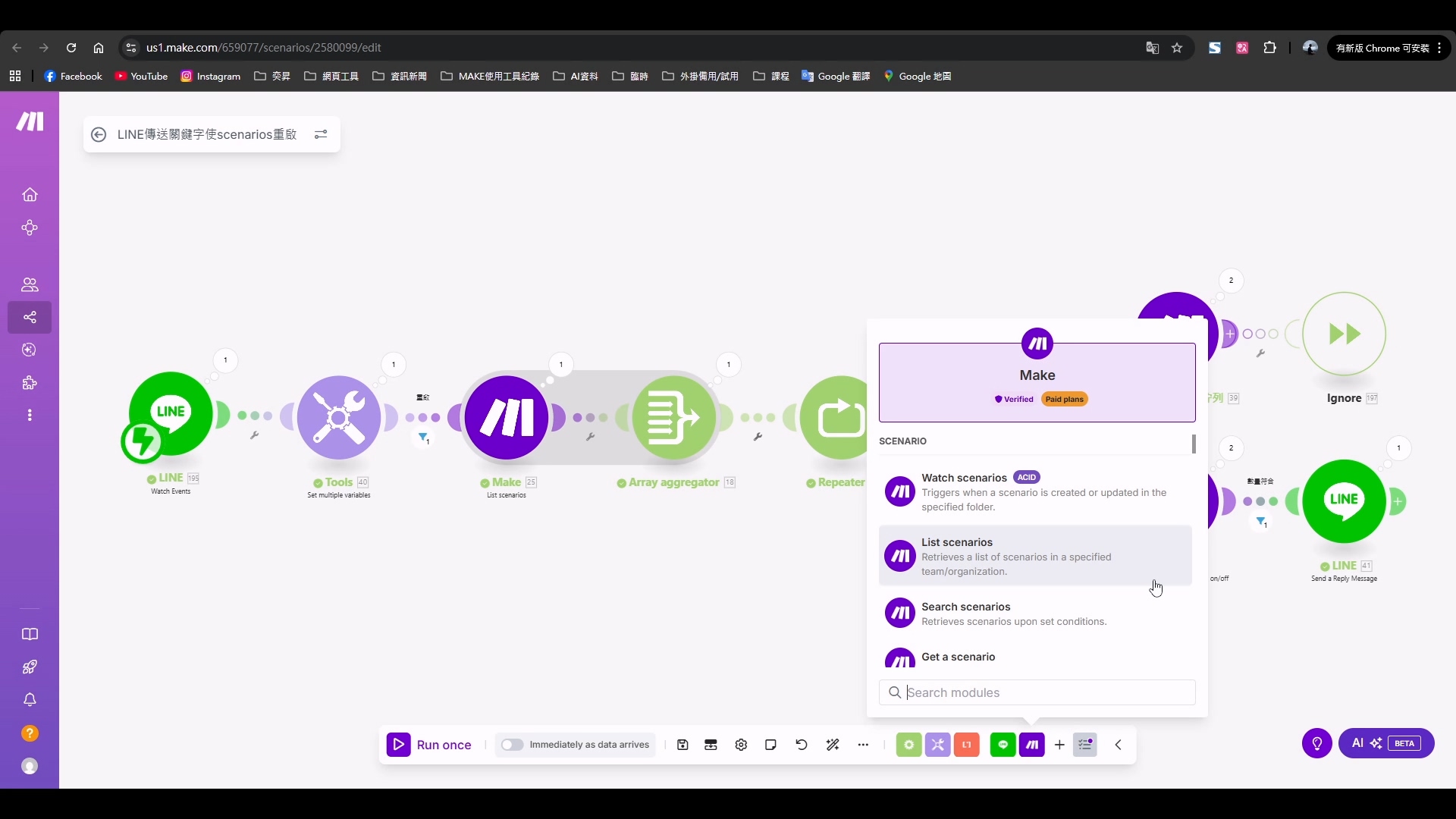Open the YouTube bookmark

(x=141, y=77)
